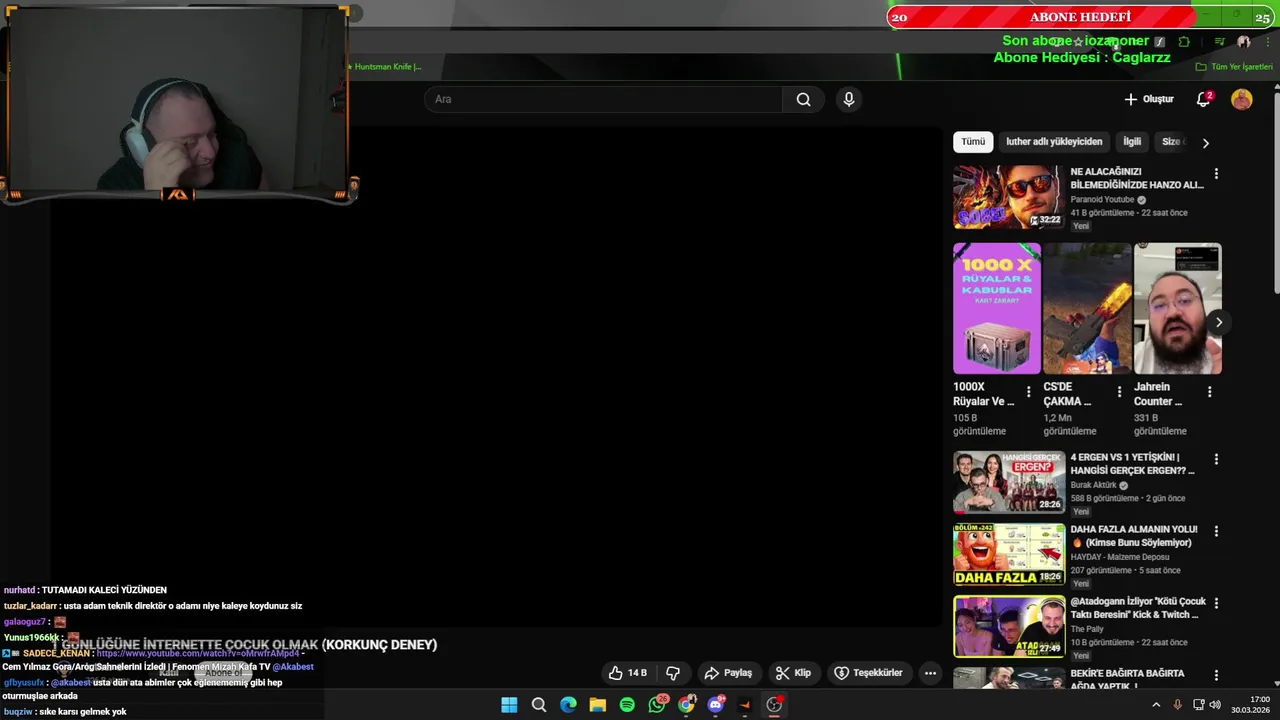Click the Teşekkürler button
This screenshot has height=720, width=1280.
(x=868, y=673)
